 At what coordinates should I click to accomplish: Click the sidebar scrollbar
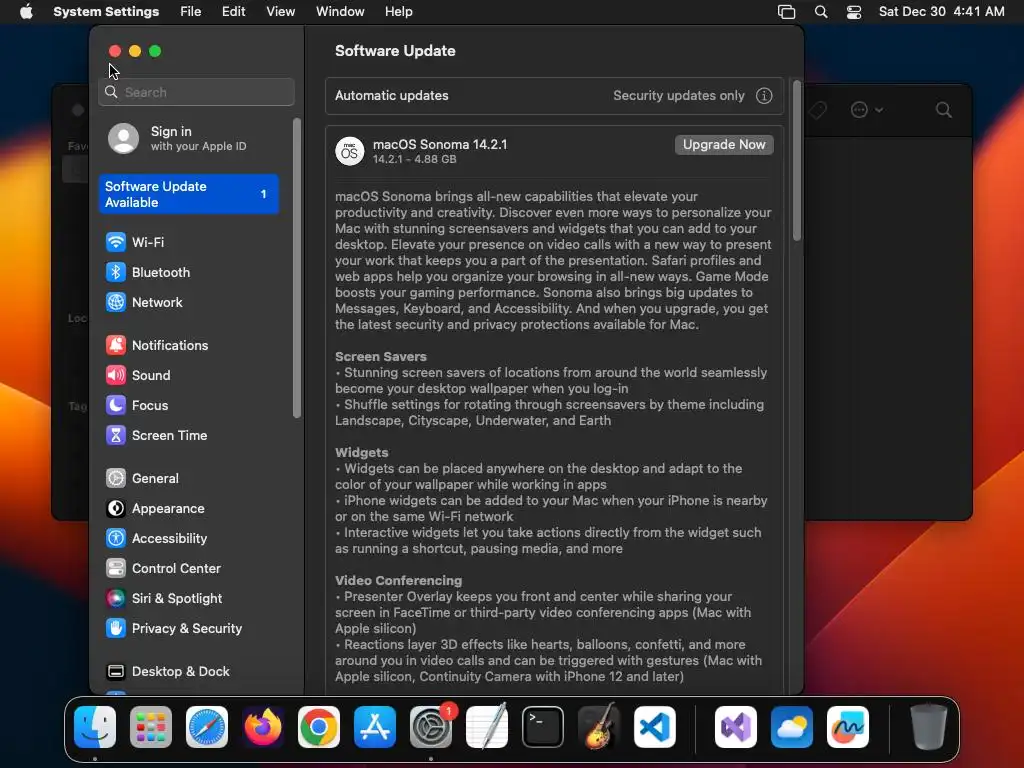pos(297,268)
